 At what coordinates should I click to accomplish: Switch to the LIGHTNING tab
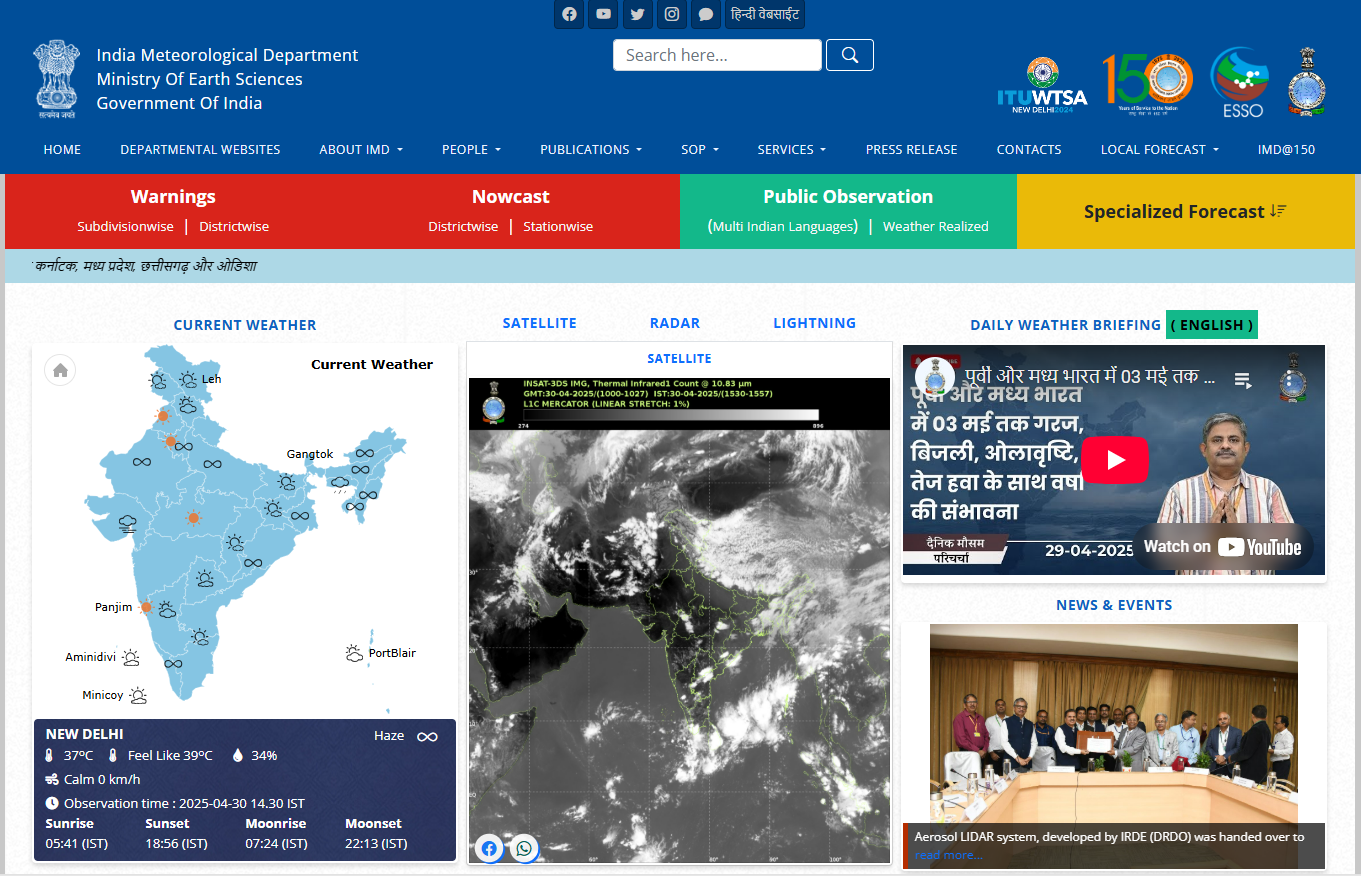pos(815,323)
